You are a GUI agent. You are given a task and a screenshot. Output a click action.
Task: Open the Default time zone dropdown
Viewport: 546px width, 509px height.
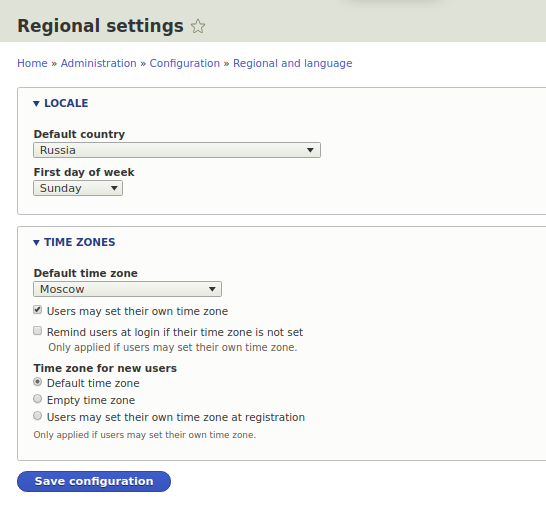127,289
